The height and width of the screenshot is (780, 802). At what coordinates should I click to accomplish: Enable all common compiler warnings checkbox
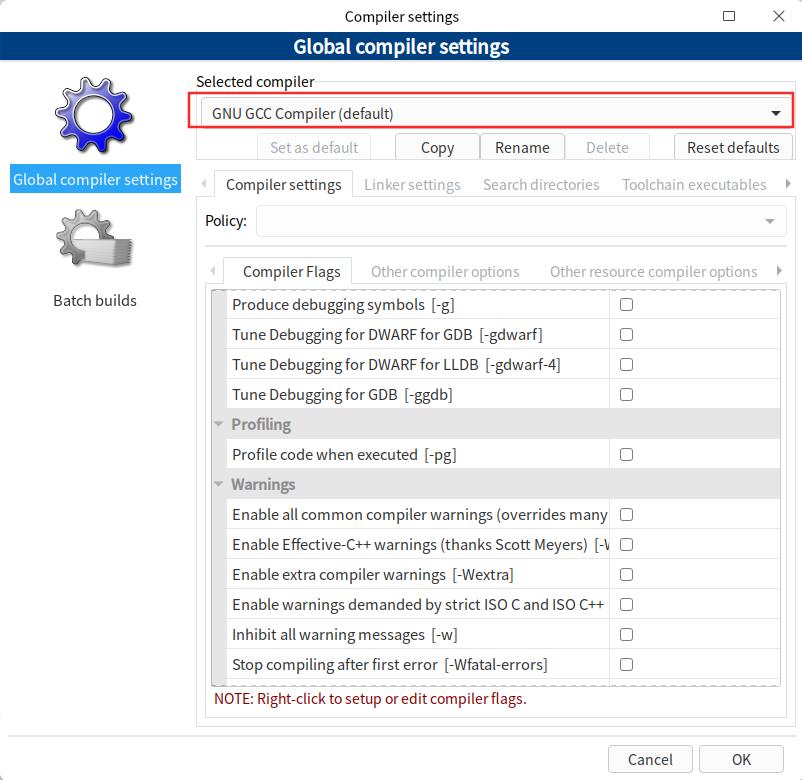[626, 515]
